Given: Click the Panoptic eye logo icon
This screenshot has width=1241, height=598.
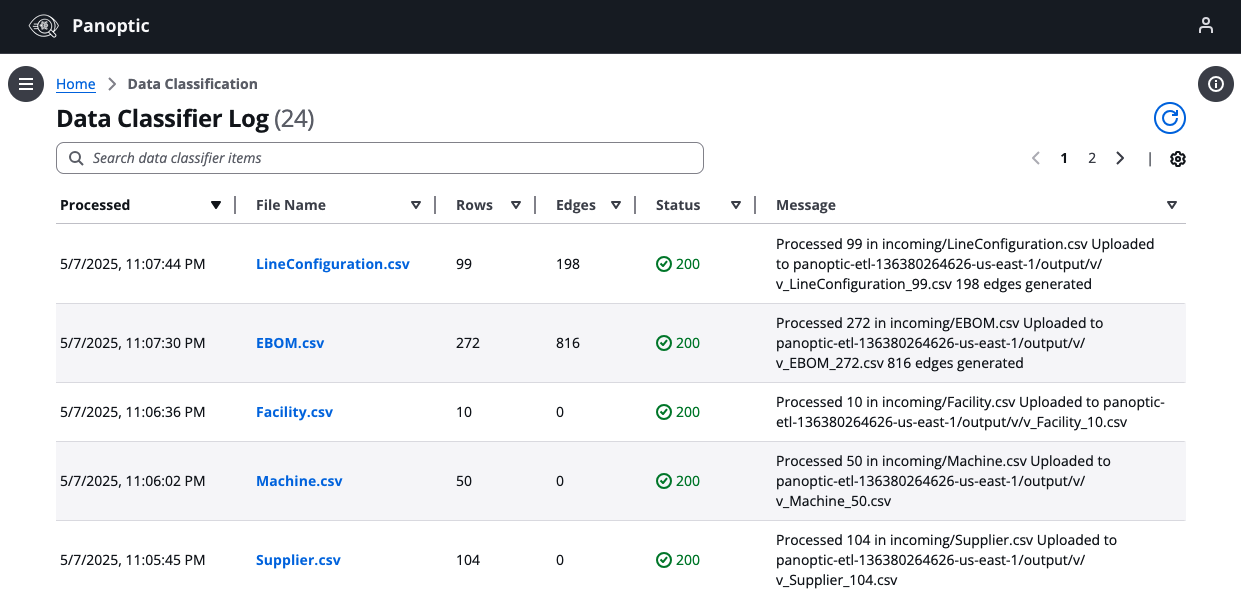Looking at the screenshot, I should point(45,26).
